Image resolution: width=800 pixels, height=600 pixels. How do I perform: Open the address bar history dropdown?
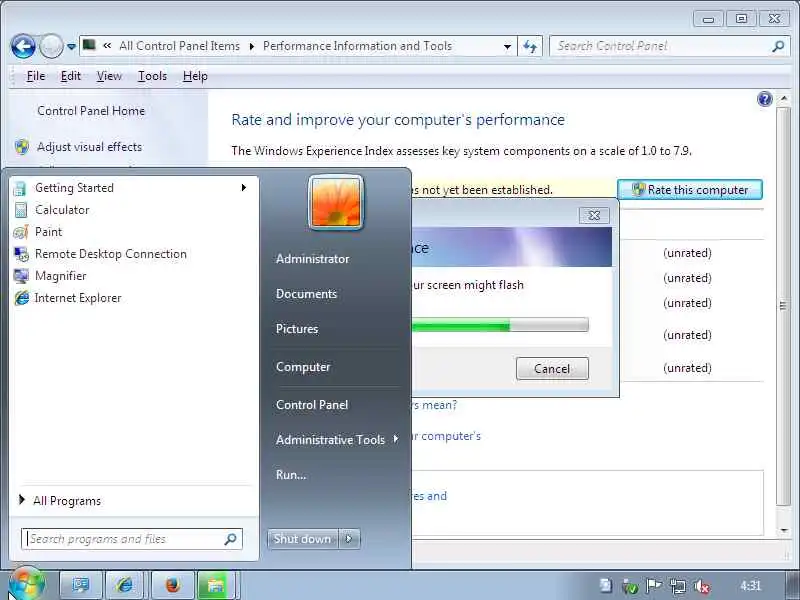point(507,46)
